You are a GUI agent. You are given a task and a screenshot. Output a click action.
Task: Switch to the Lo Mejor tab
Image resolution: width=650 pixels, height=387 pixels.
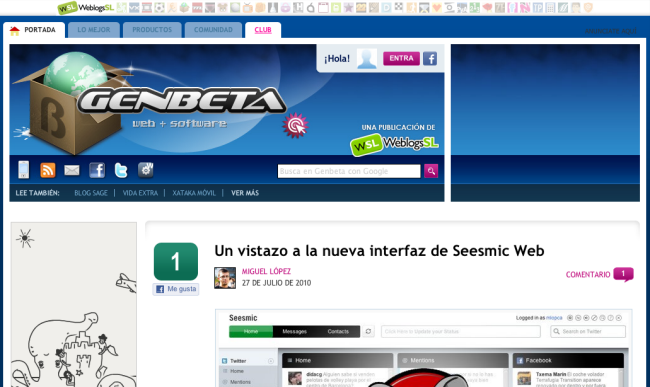coord(94,30)
